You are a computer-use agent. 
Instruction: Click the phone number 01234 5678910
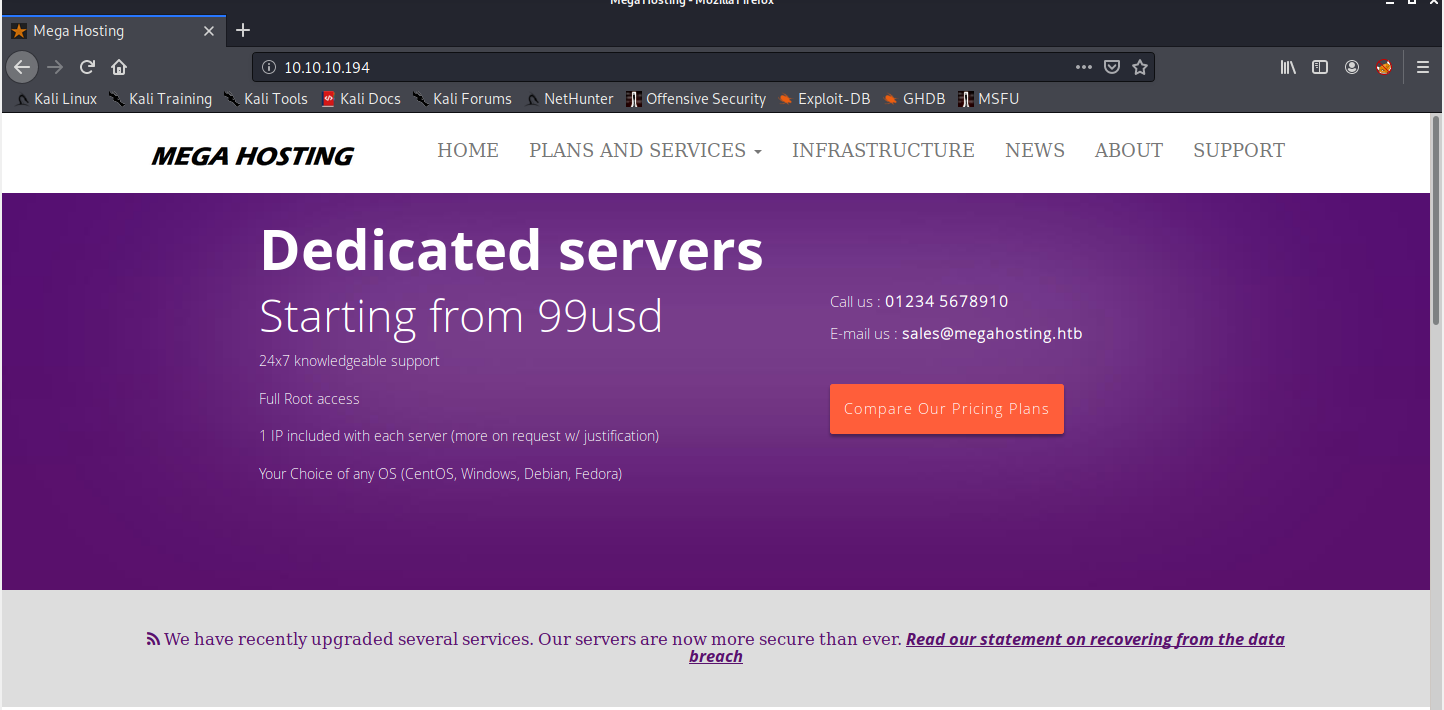click(x=946, y=302)
